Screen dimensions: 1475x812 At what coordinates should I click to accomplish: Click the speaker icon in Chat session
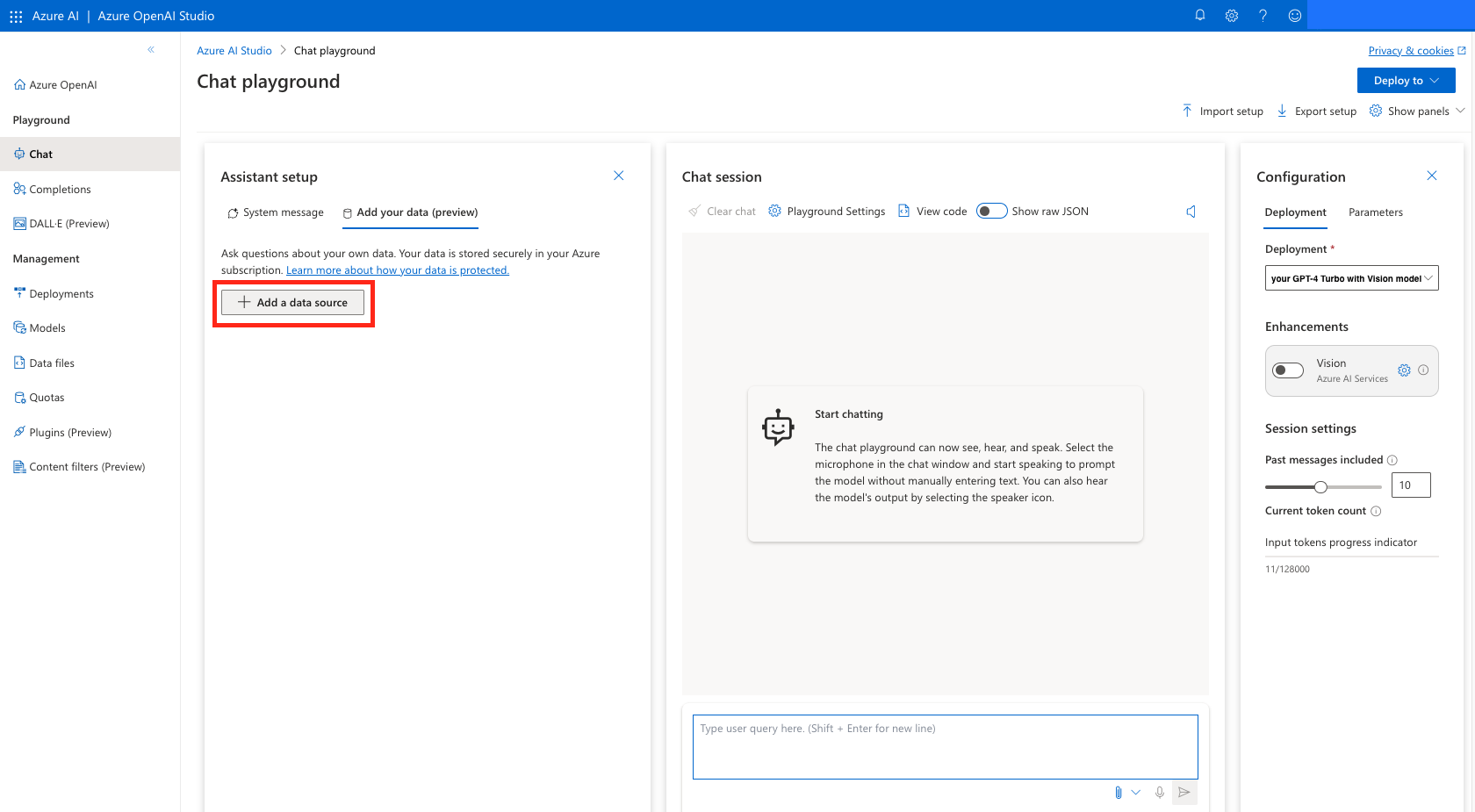pyautogui.click(x=1191, y=212)
